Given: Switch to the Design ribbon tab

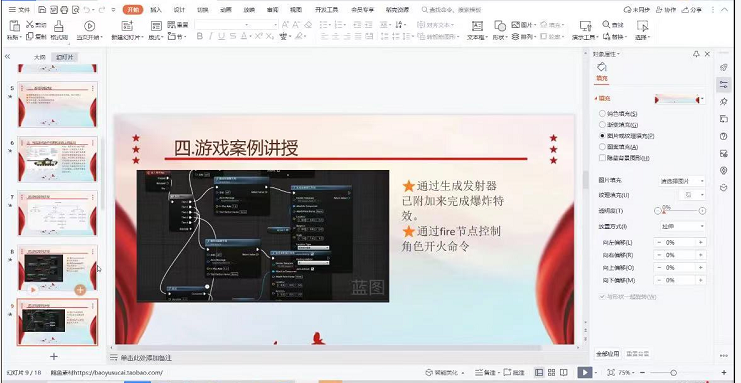Looking at the screenshot, I should coord(179,10).
